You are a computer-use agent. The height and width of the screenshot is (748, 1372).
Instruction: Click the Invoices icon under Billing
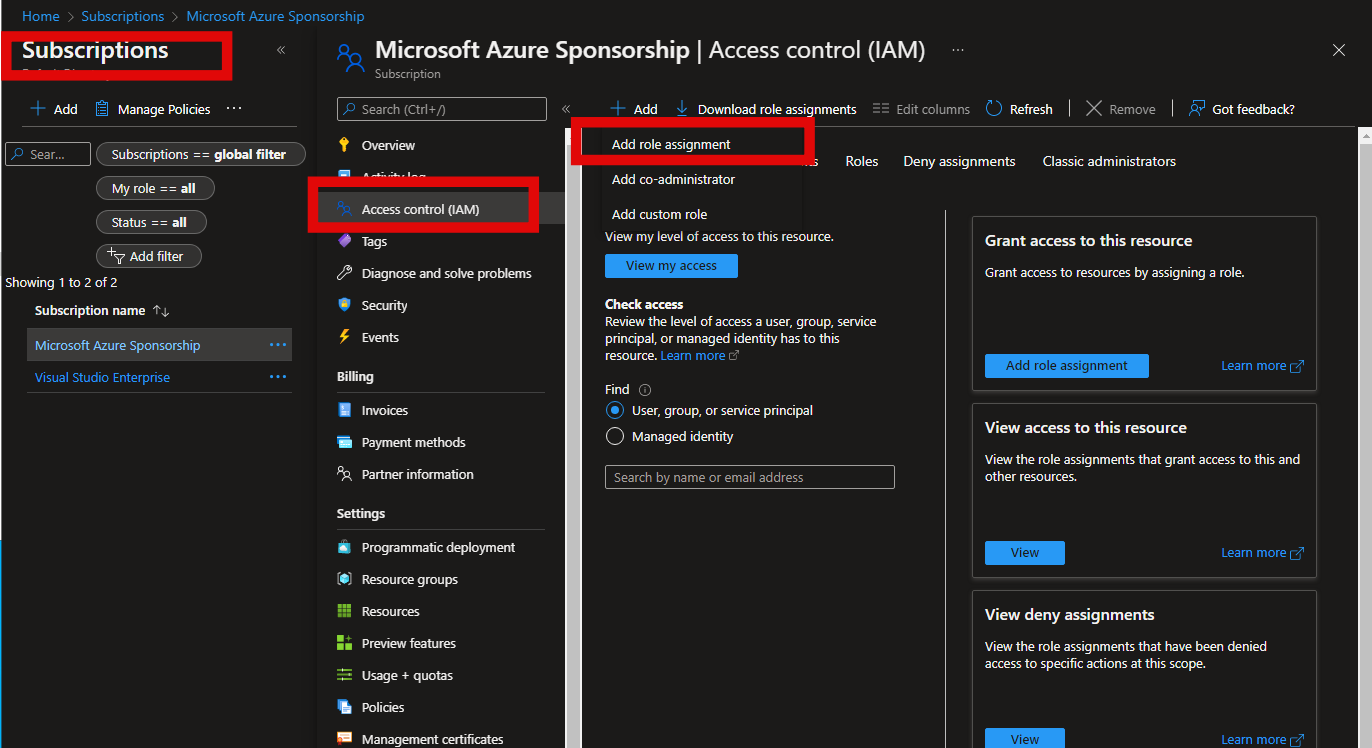coord(344,410)
